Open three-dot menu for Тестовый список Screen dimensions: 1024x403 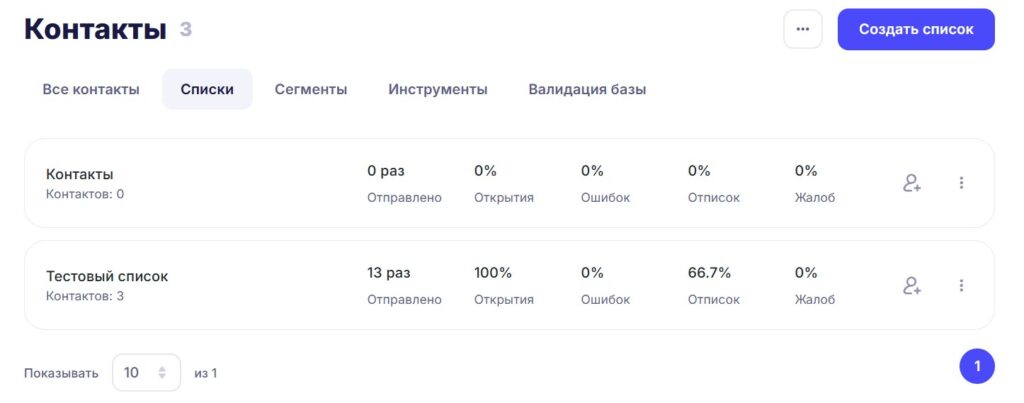(961, 285)
